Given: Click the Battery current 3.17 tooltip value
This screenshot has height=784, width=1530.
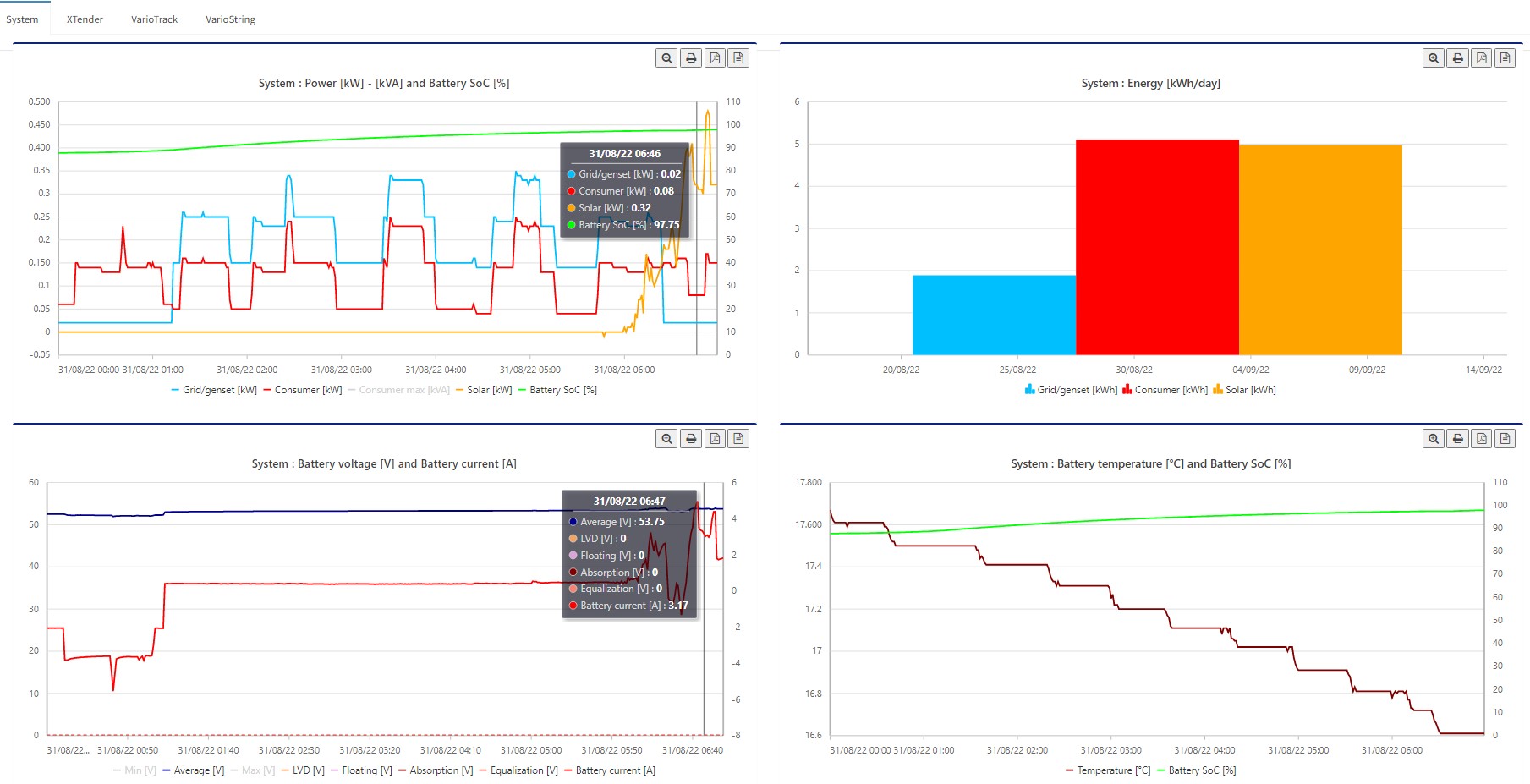Looking at the screenshot, I should coord(678,606).
